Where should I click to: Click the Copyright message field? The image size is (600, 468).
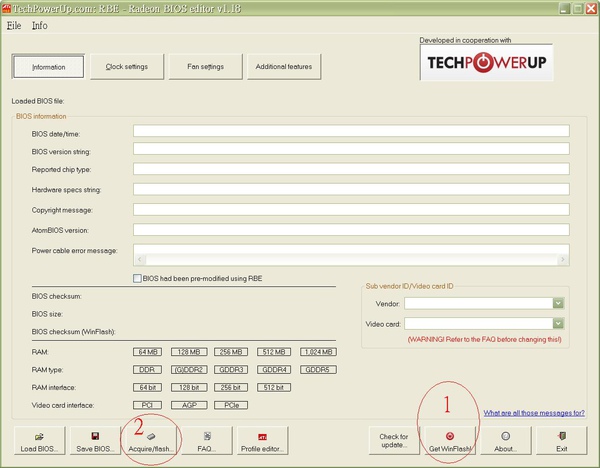coord(351,209)
